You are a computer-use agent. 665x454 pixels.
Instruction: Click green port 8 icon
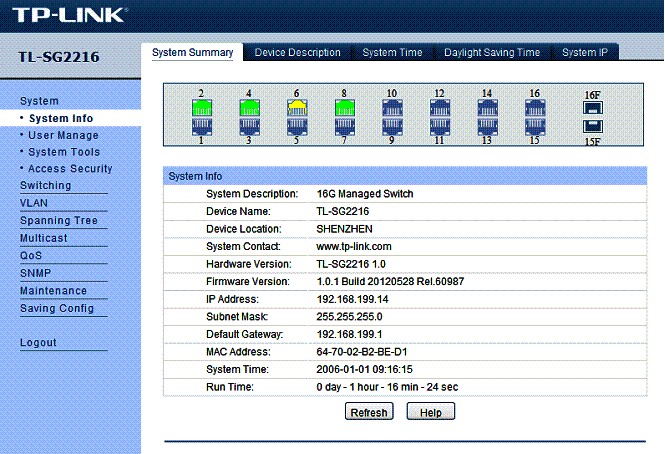tap(345, 108)
